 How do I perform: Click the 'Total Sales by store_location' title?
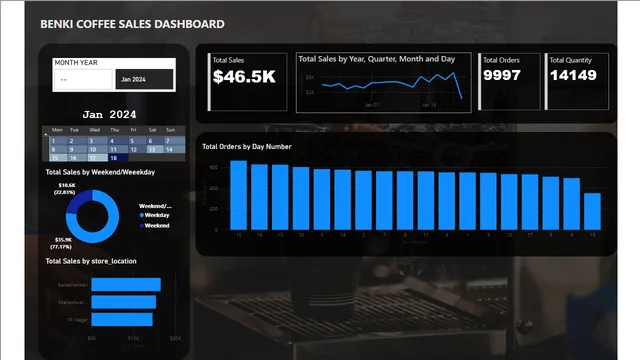pos(91,261)
